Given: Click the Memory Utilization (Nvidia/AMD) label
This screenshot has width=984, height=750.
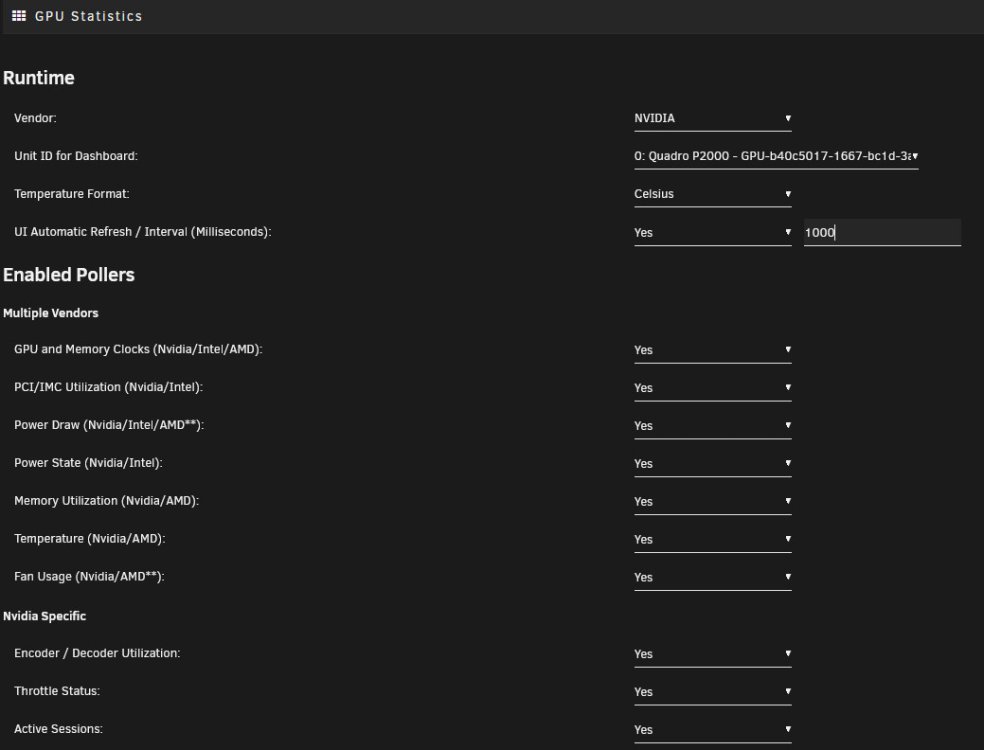Looking at the screenshot, I should (106, 501).
